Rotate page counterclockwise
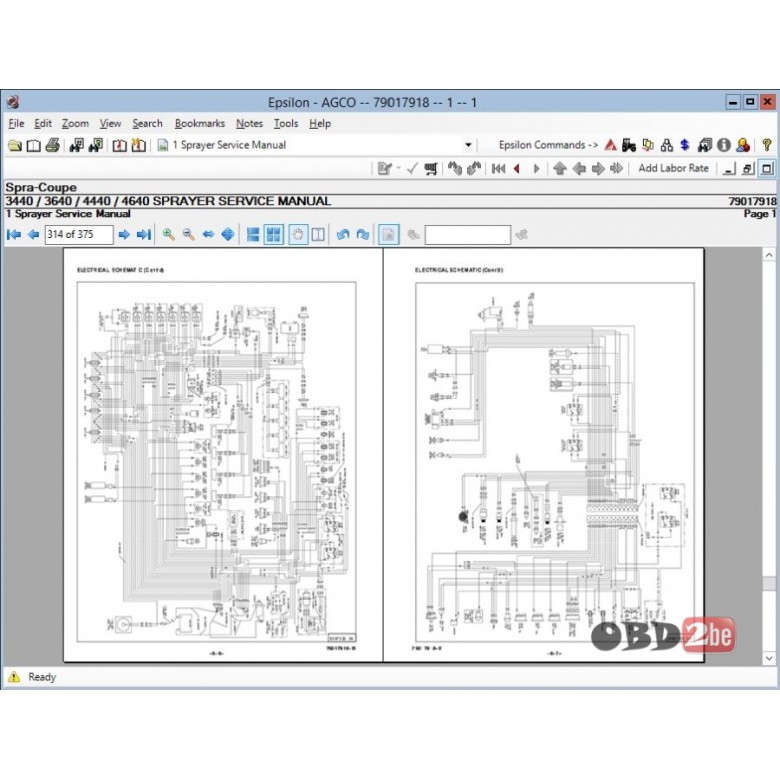The image size is (780, 780). pyautogui.click(x=343, y=234)
